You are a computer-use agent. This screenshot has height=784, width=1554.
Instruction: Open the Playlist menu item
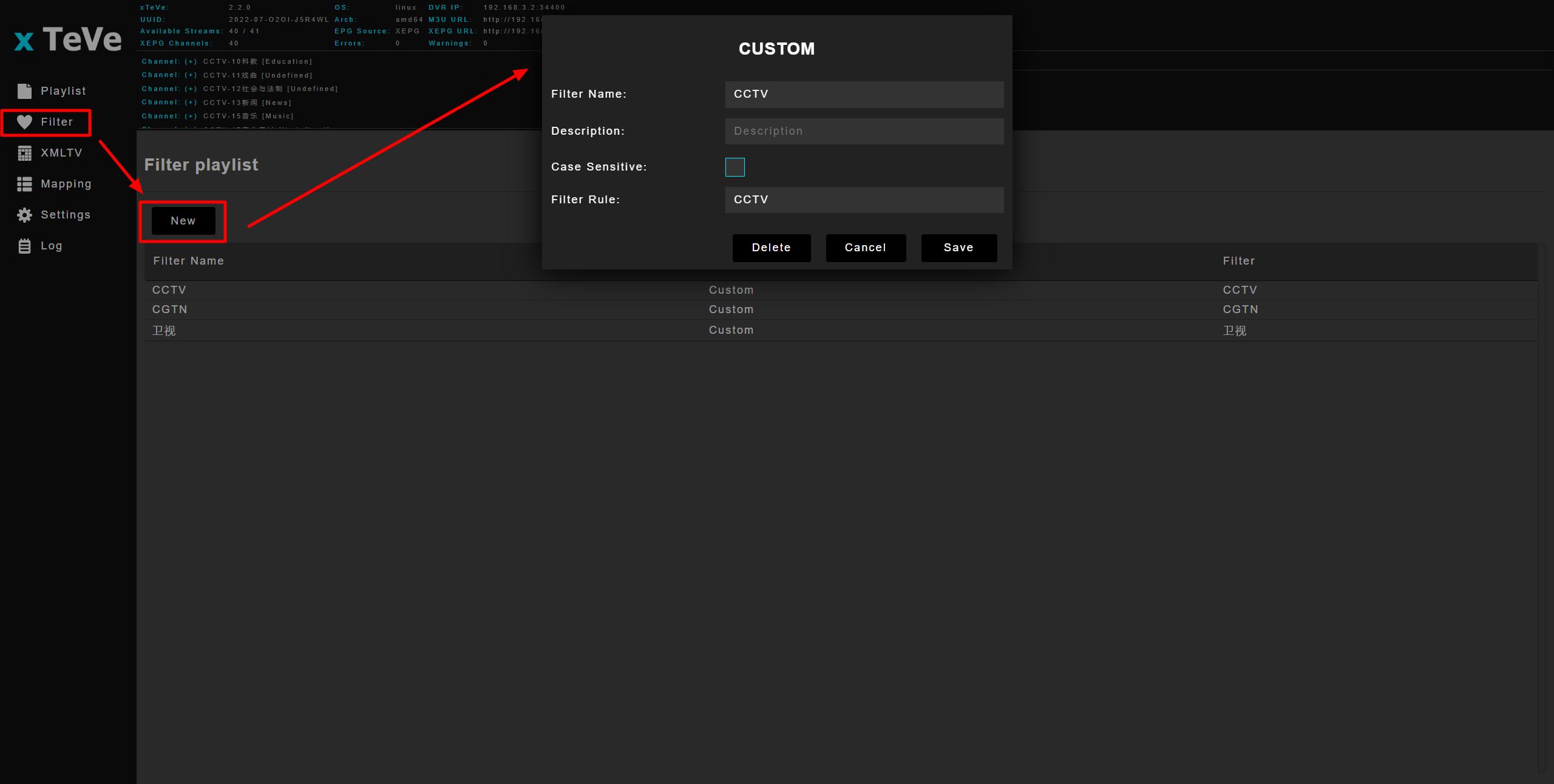click(63, 91)
